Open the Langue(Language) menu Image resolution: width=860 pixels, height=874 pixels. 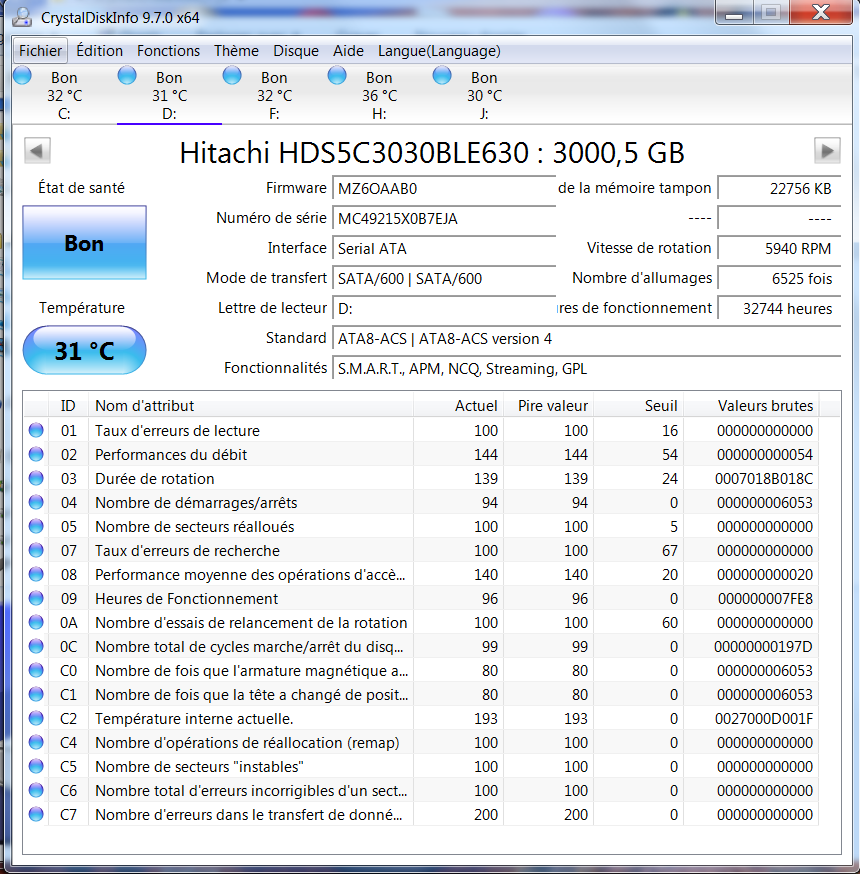point(439,51)
